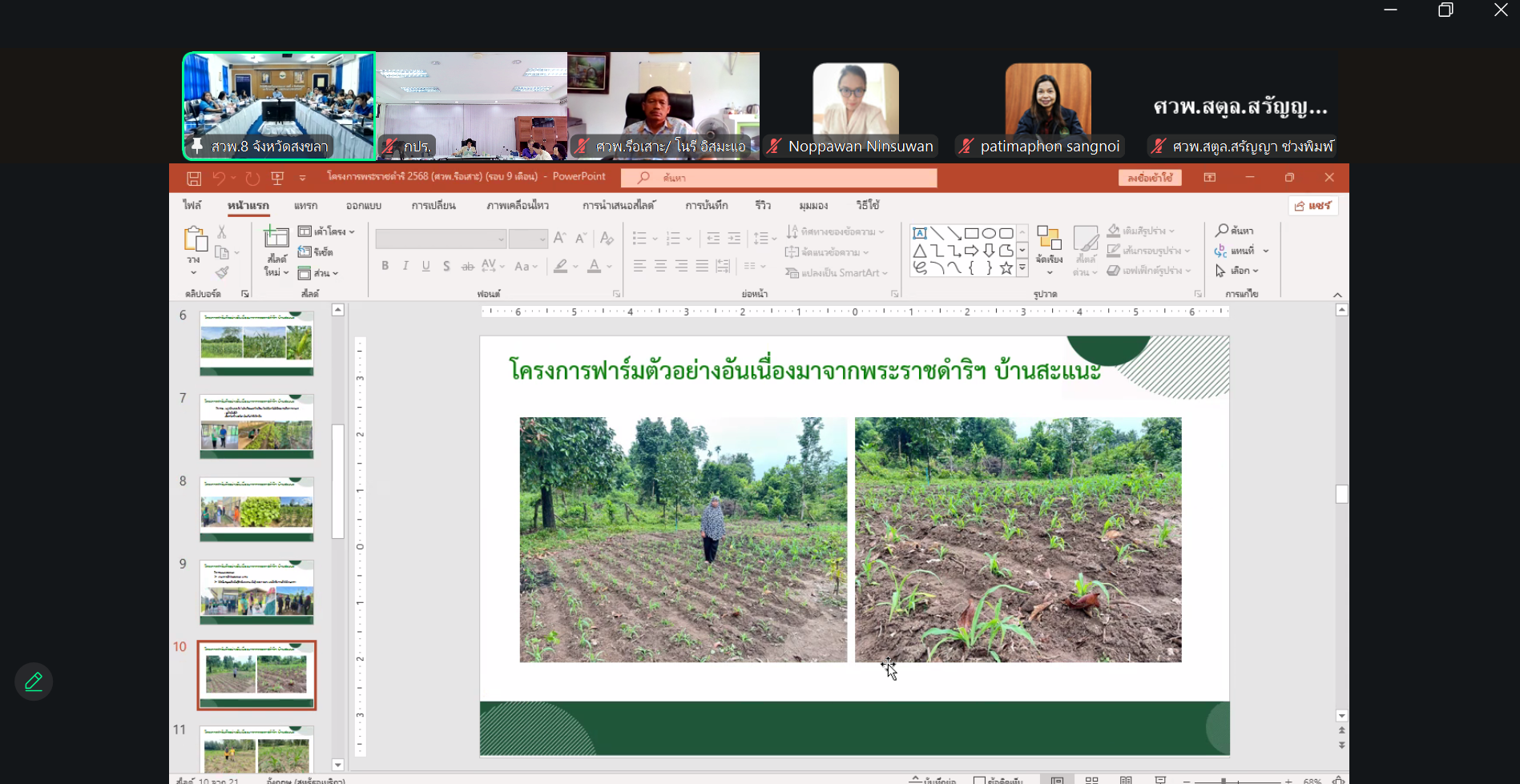Open the Change Case Aa dropdown
Image resolution: width=1520 pixels, height=784 pixels.
[526, 266]
